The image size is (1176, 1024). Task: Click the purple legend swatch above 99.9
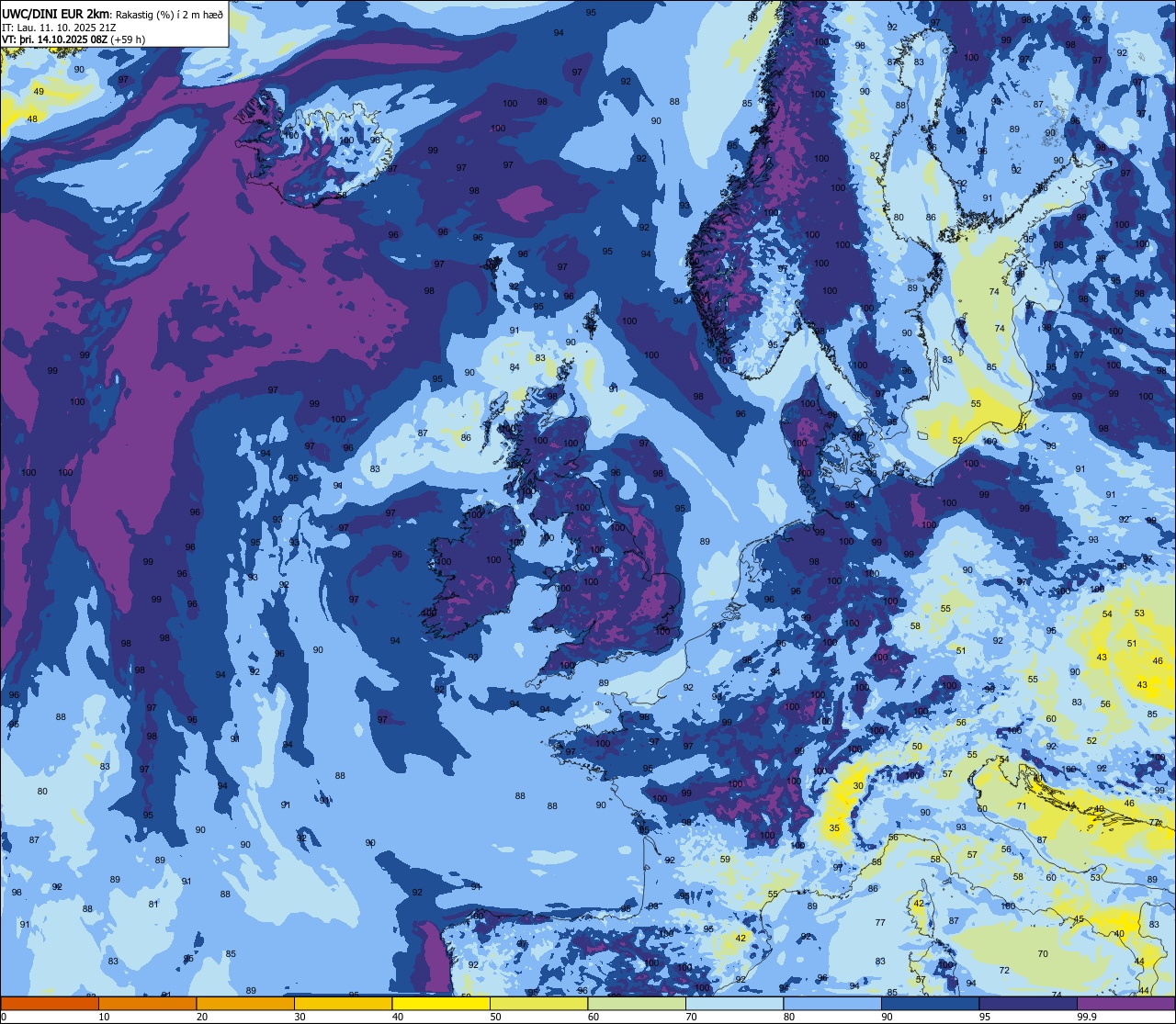click(1125, 1004)
